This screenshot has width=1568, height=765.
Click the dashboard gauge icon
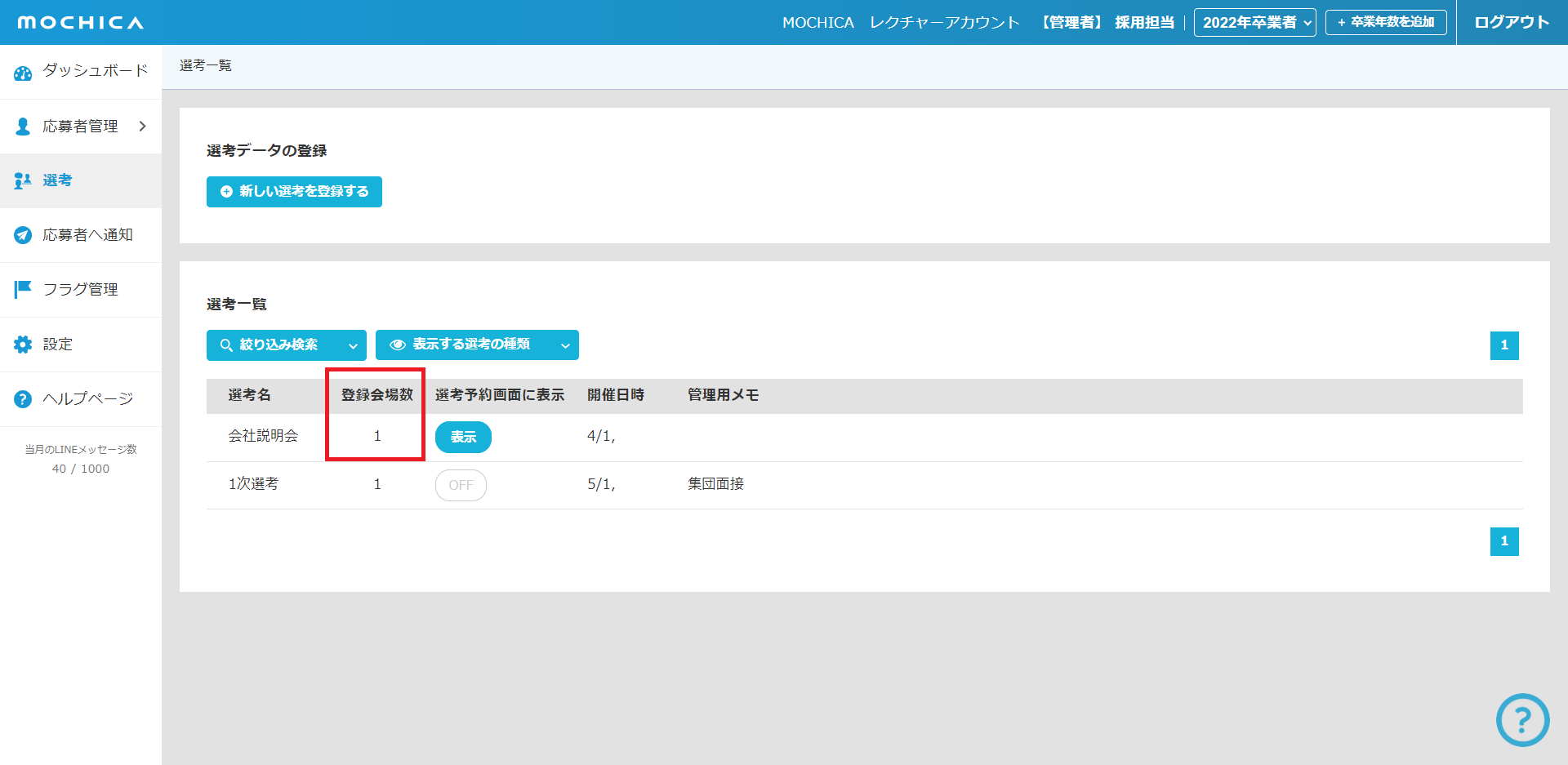(23, 73)
